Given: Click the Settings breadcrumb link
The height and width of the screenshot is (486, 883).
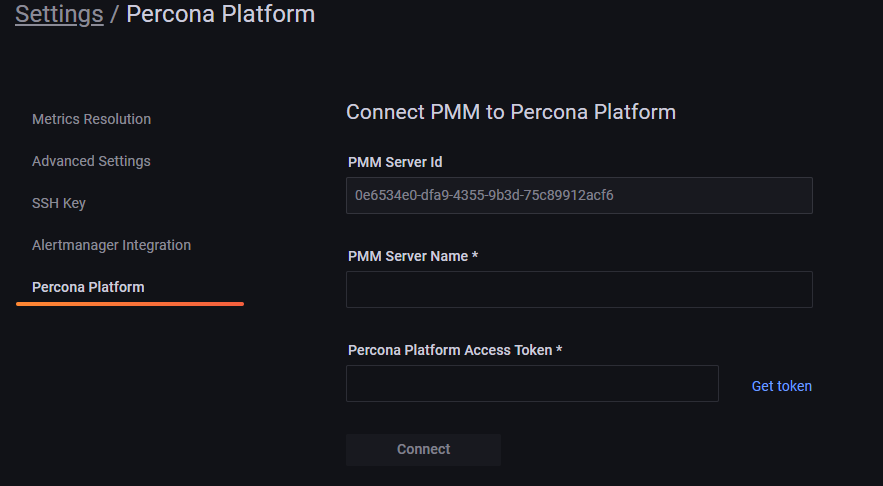Looking at the screenshot, I should (x=59, y=14).
